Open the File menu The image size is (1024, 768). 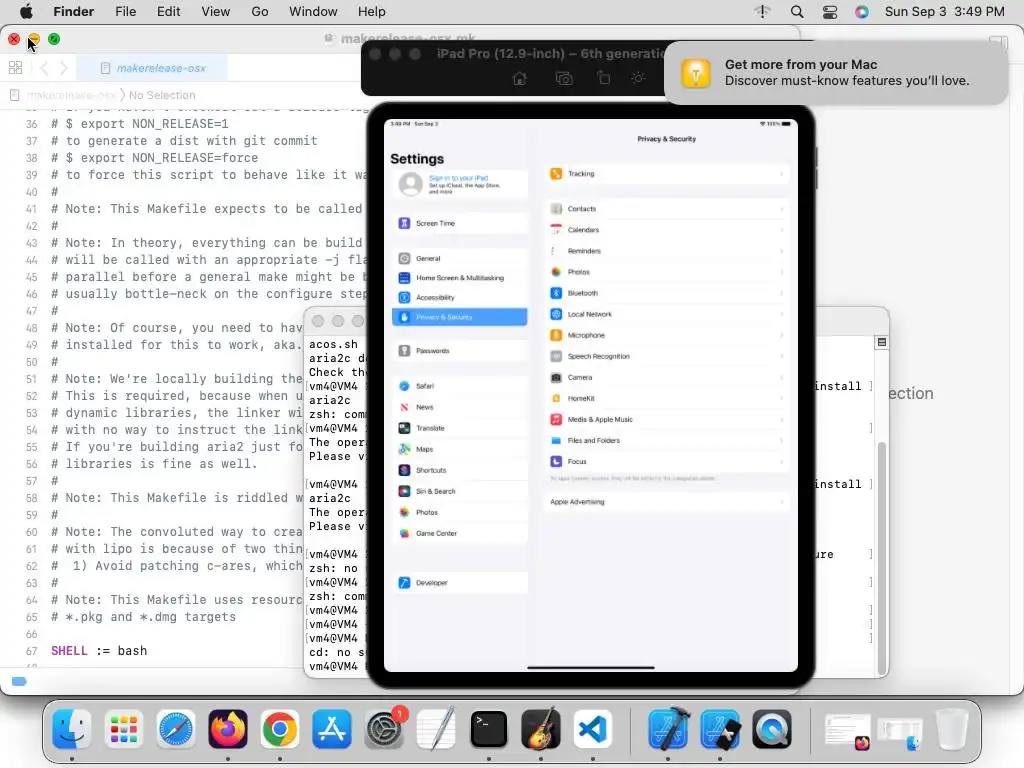pos(125,12)
